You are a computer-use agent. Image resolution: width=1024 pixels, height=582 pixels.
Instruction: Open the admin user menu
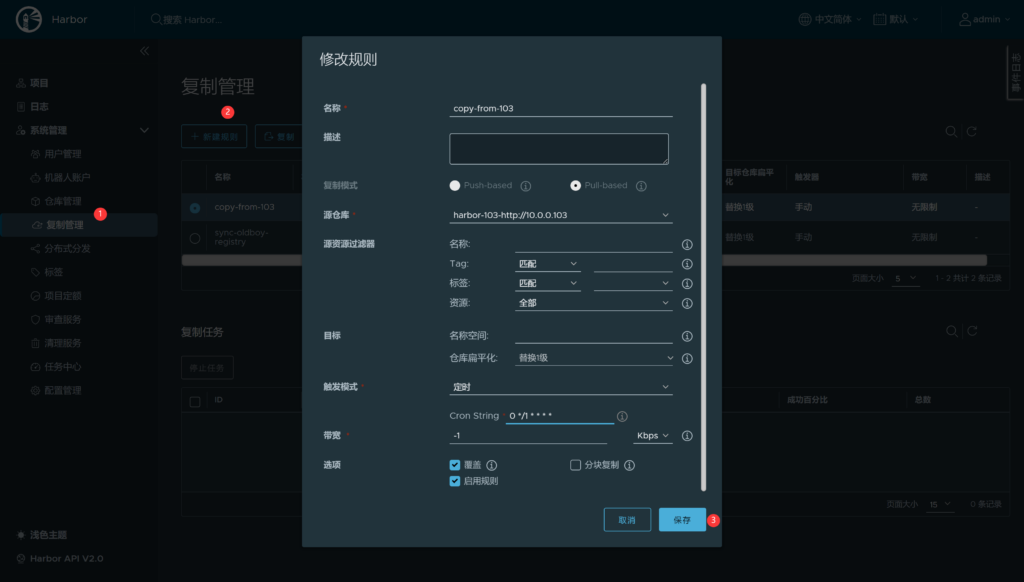(x=984, y=20)
